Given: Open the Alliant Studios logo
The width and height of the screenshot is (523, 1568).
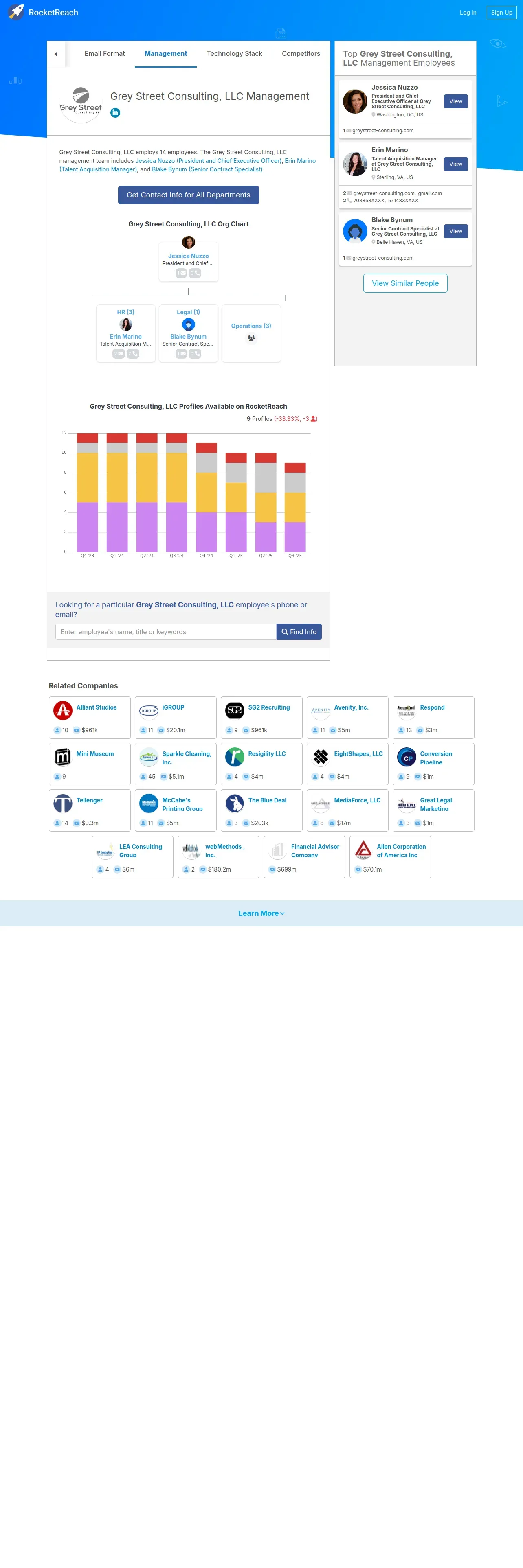Looking at the screenshot, I should [x=63, y=710].
